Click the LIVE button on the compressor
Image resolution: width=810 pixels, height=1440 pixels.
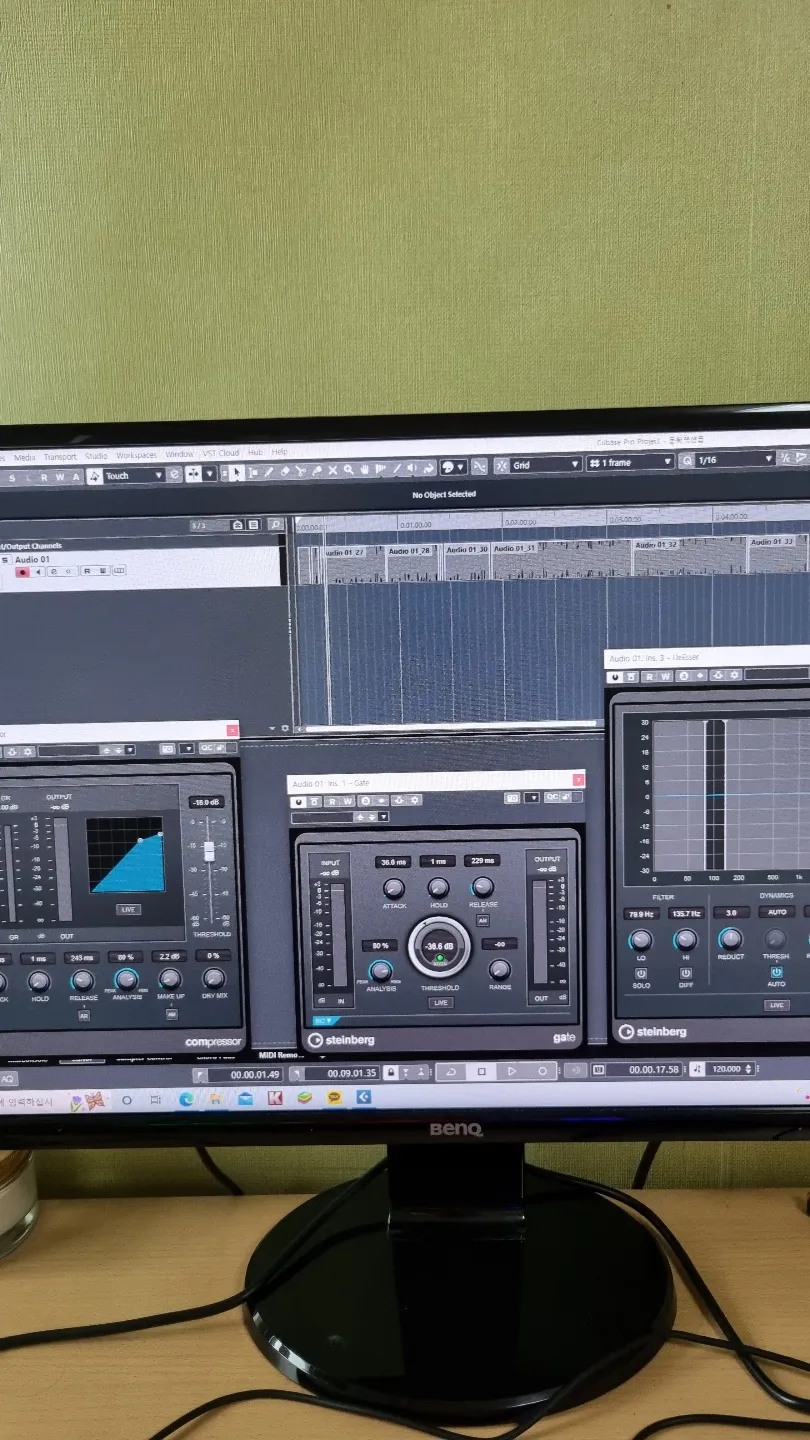[128, 909]
